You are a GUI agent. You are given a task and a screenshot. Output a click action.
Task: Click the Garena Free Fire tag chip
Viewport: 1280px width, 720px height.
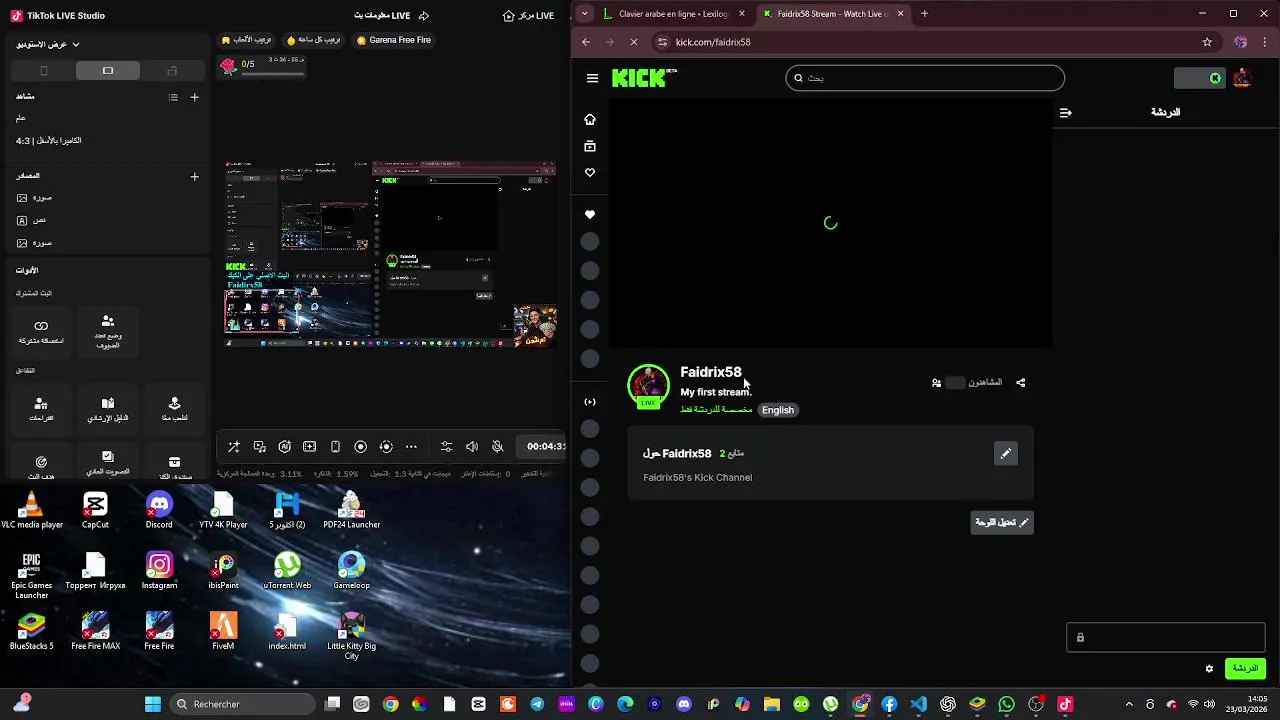coord(393,40)
